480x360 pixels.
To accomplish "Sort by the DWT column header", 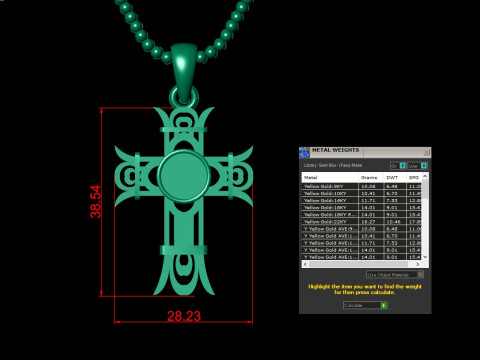I will tap(395, 177).
